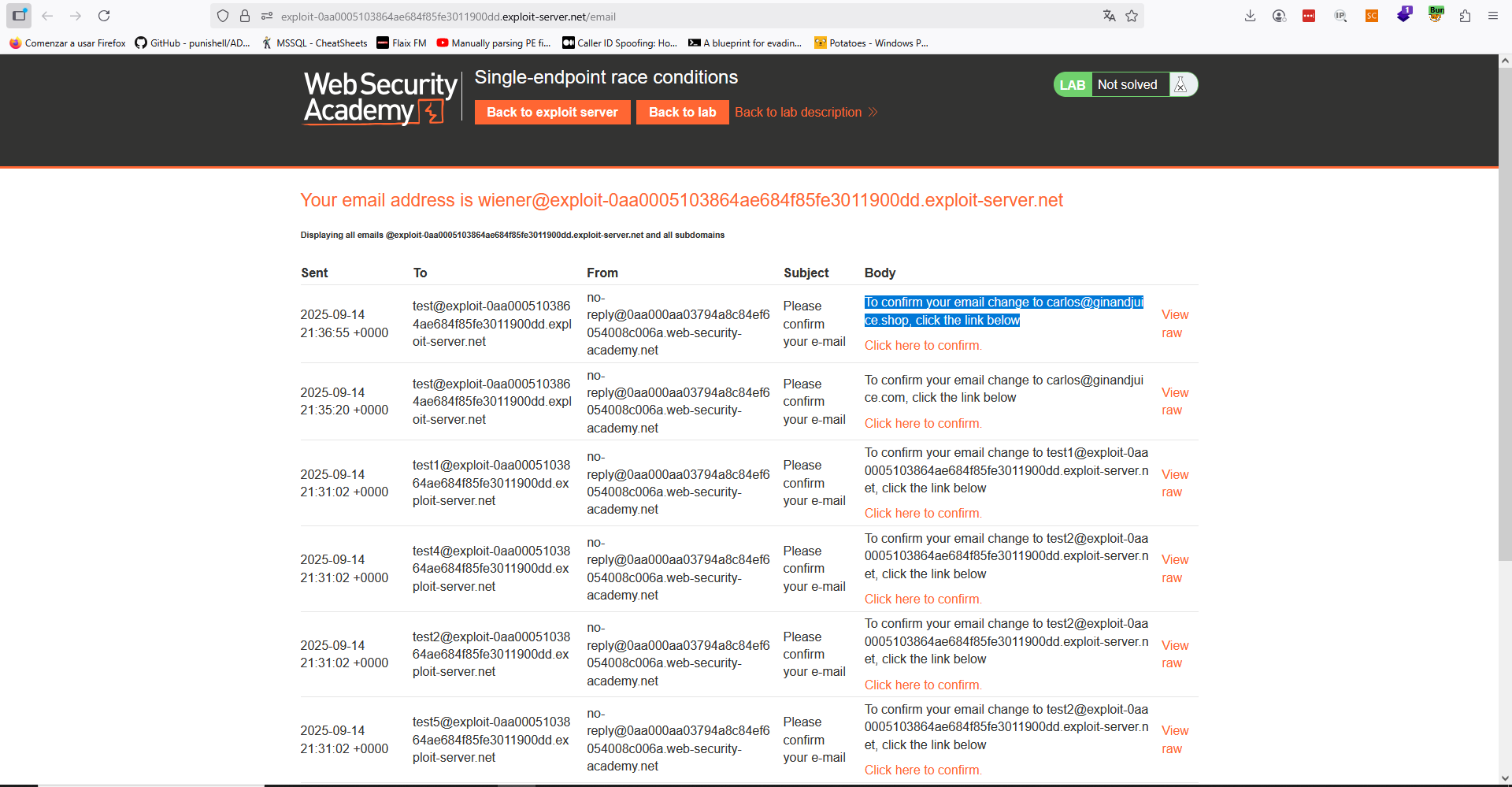
Task: Click the site permissions icon in address bar
Action: point(267,16)
